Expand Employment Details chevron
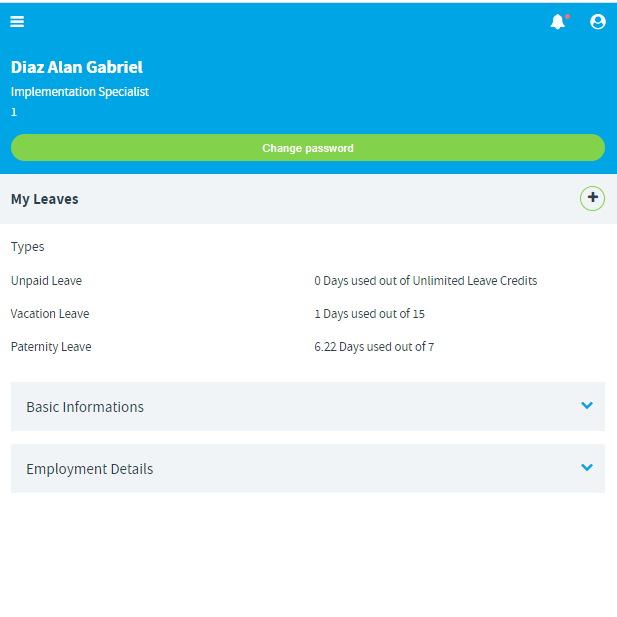This screenshot has height=617, width=617. click(x=587, y=467)
